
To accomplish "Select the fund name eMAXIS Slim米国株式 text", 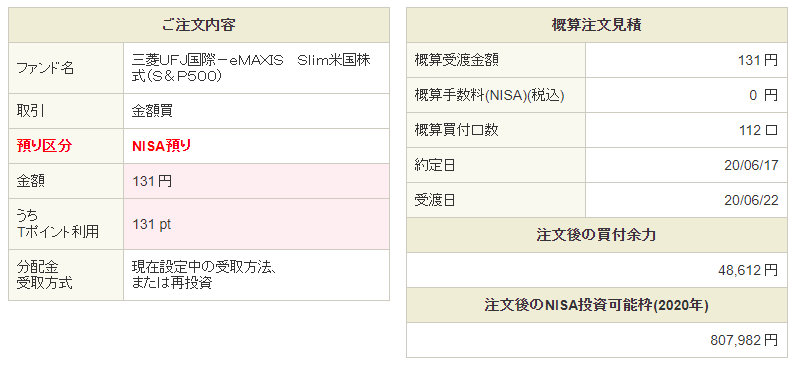I will coord(251,68).
